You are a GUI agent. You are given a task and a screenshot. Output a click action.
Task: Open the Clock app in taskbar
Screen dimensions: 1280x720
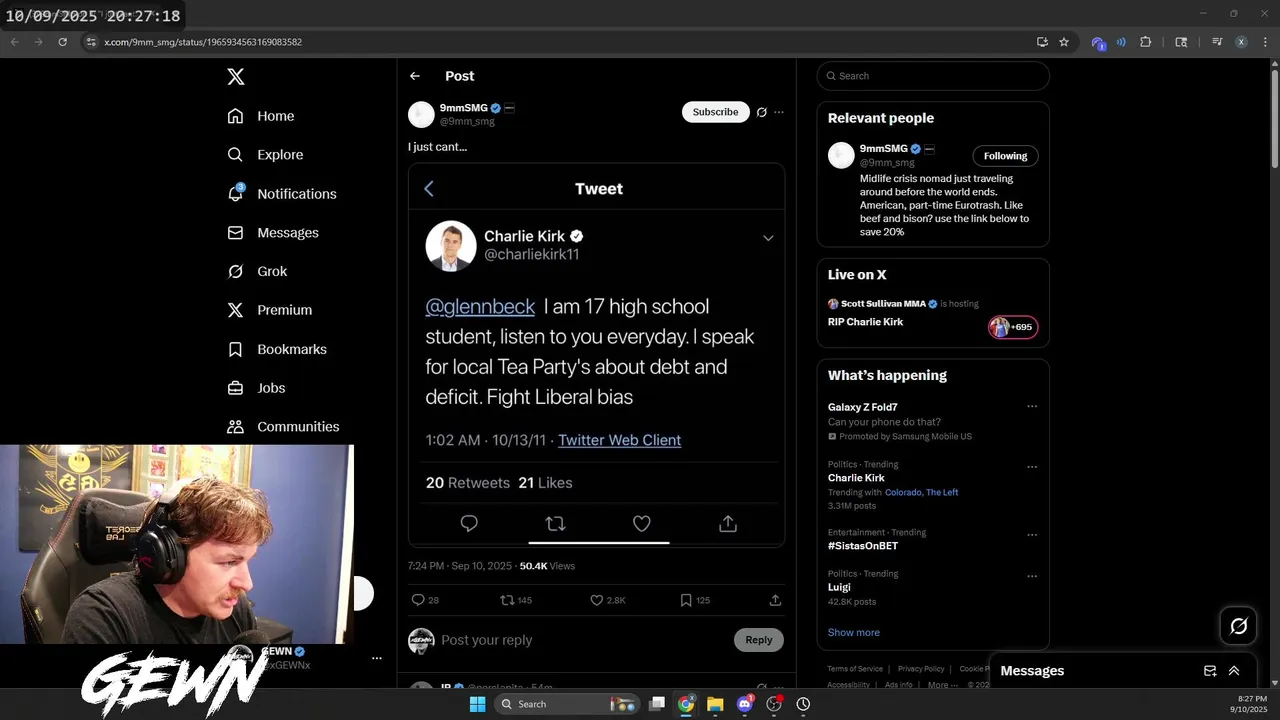(x=803, y=704)
